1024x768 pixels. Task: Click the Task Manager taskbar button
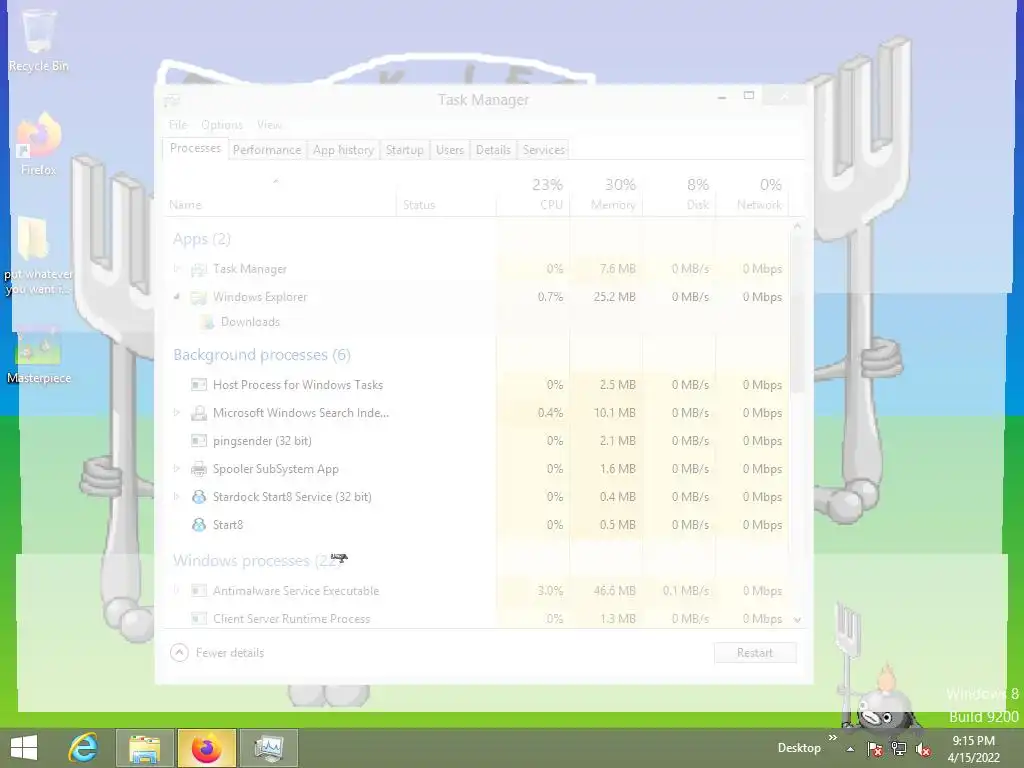[268, 748]
